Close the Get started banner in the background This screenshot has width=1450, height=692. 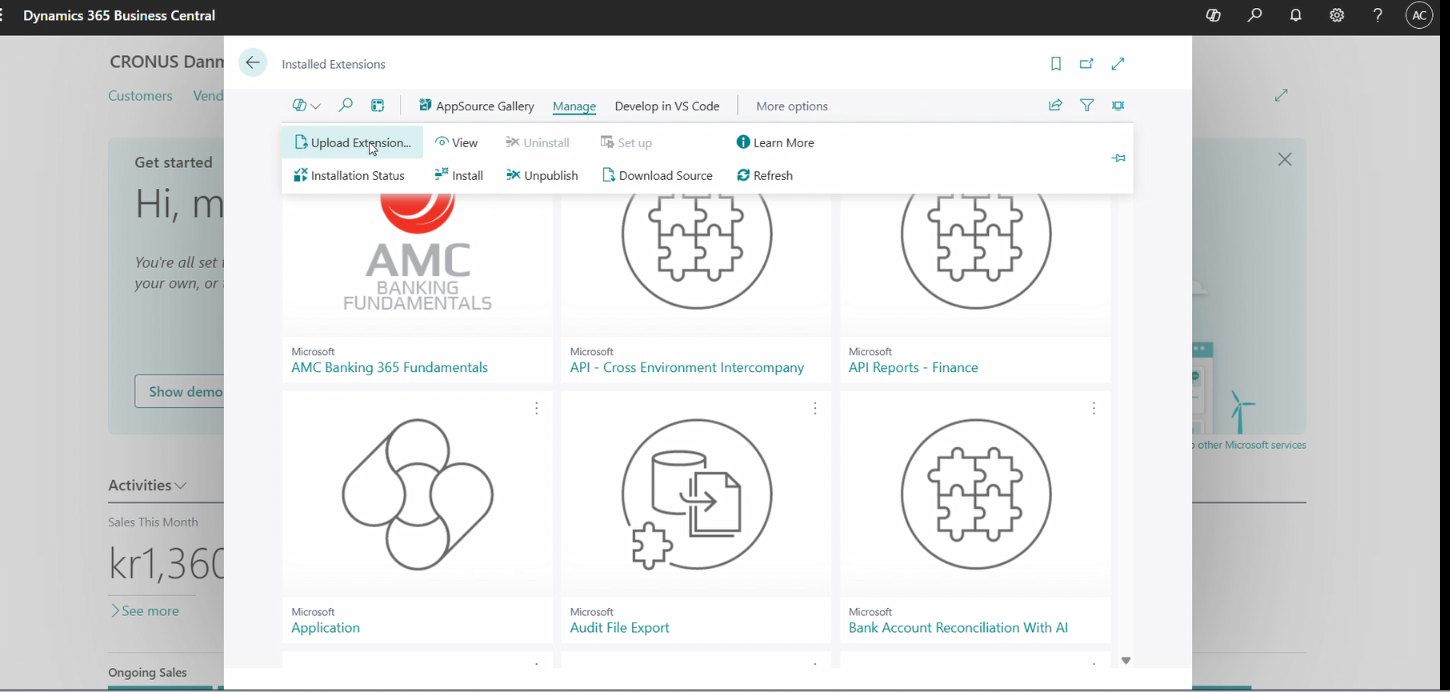coord(1285,159)
